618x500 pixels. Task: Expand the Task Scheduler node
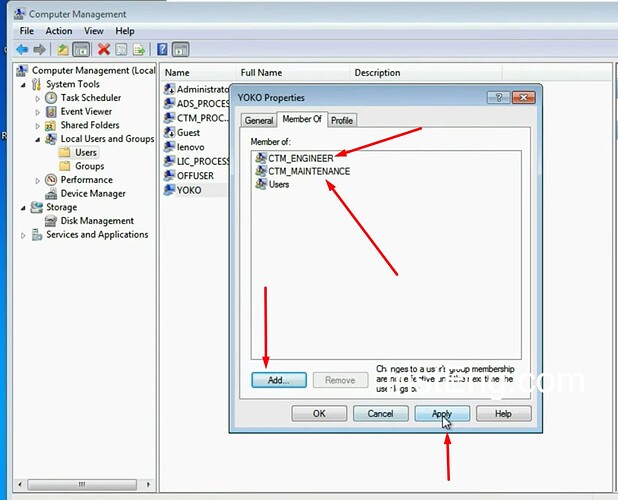pos(37,99)
